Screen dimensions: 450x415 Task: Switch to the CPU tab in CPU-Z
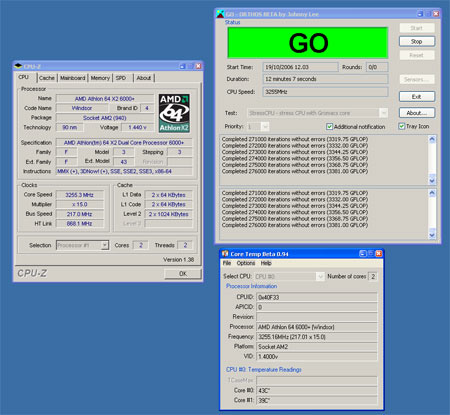(x=23, y=77)
